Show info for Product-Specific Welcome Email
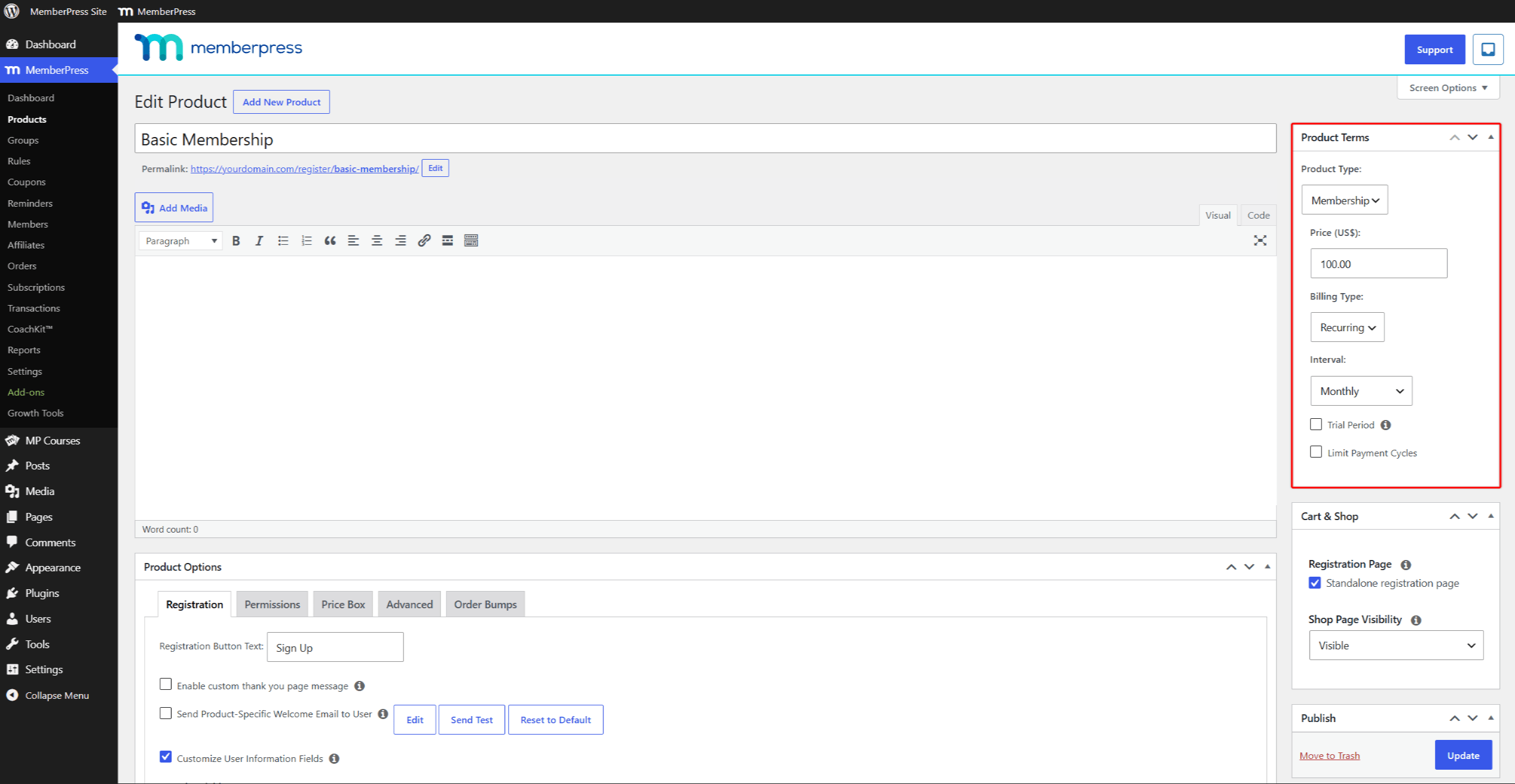This screenshot has width=1515, height=784. click(x=383, y=714)
